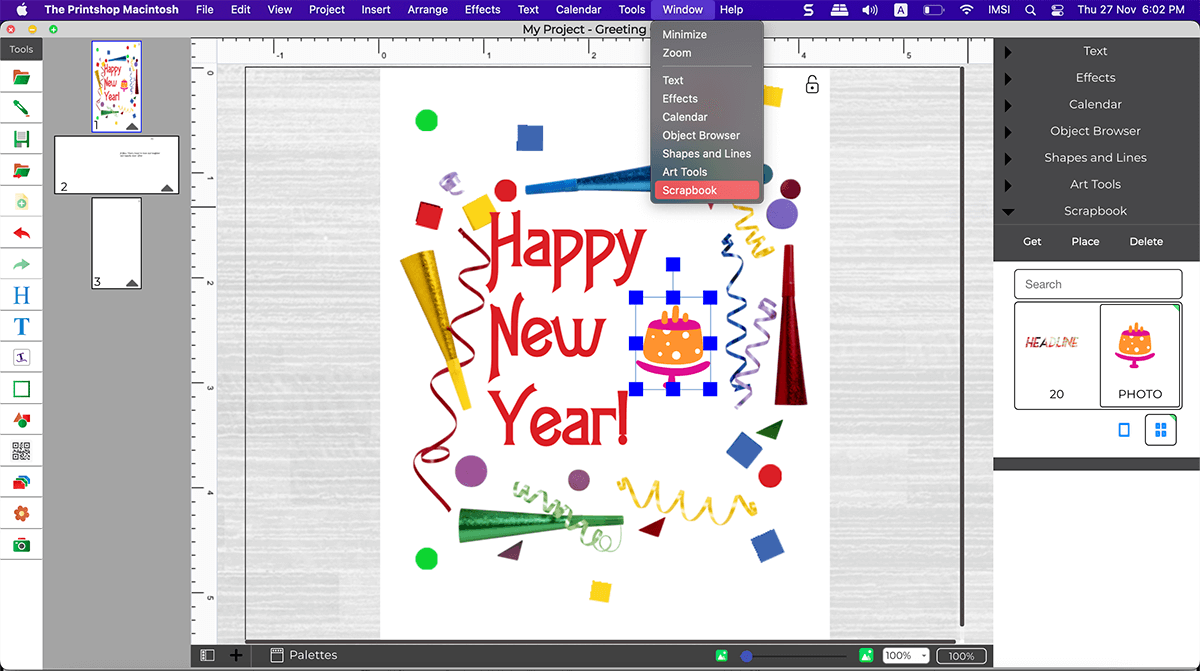Click the zoom slider handle
Viewport: 1200px width, 671px height.
pos(746,656)
